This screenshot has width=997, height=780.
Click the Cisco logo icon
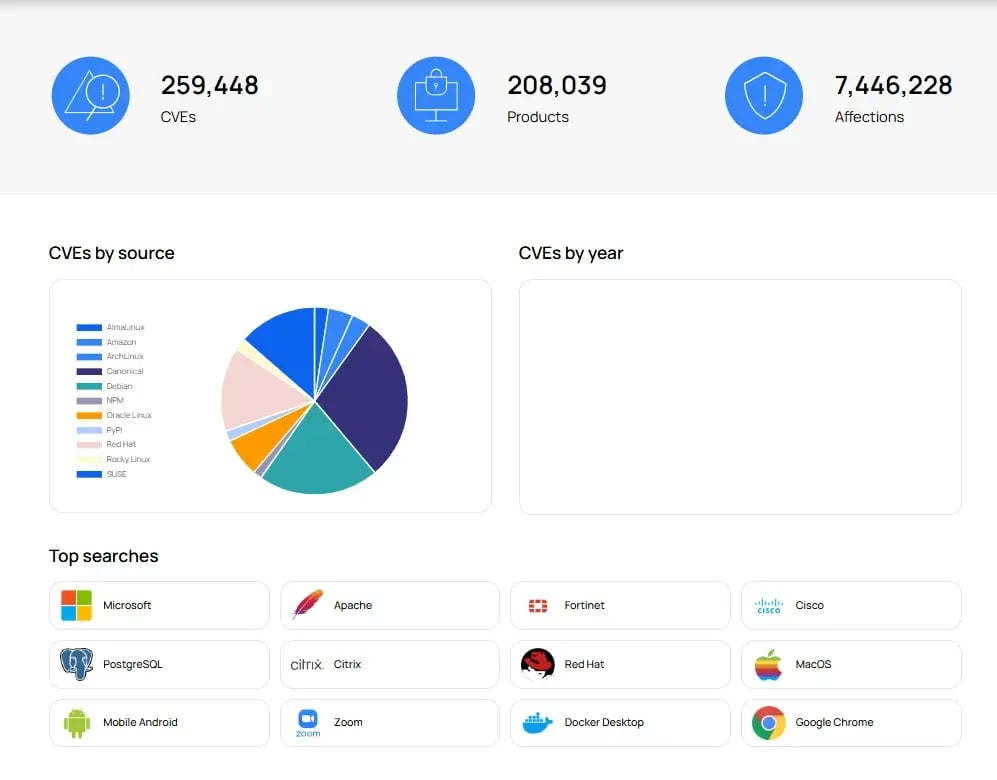click(768, 605)
